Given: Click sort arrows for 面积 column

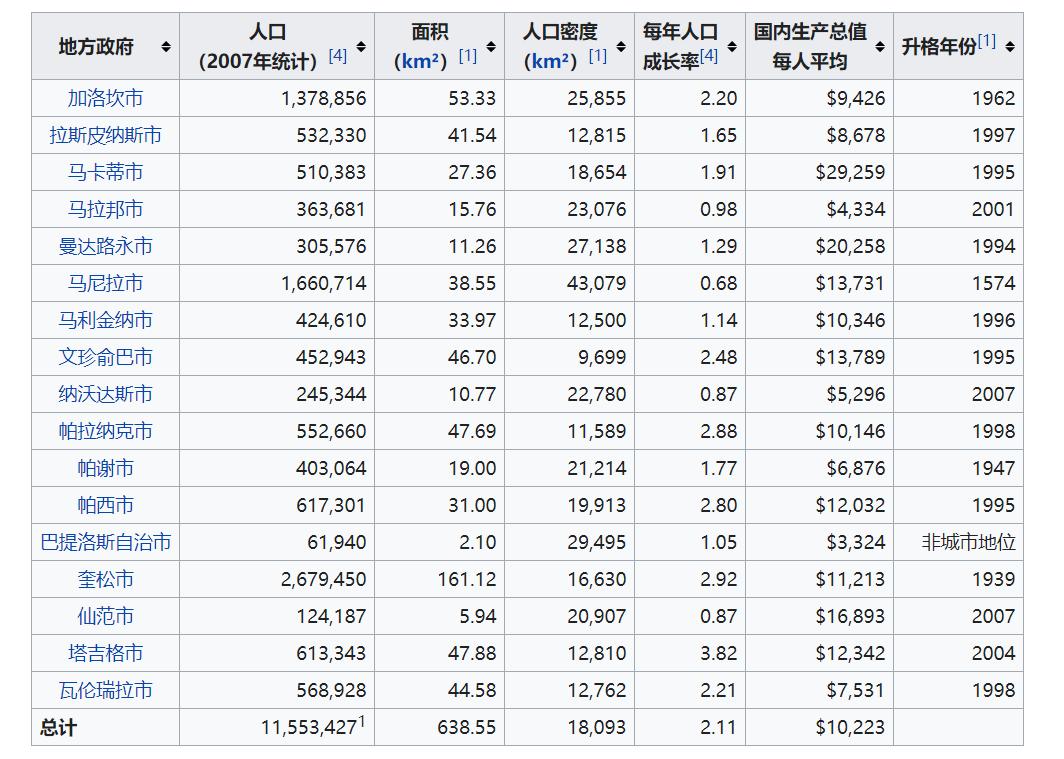Looking at the screenshot, I should pos(491,47).
